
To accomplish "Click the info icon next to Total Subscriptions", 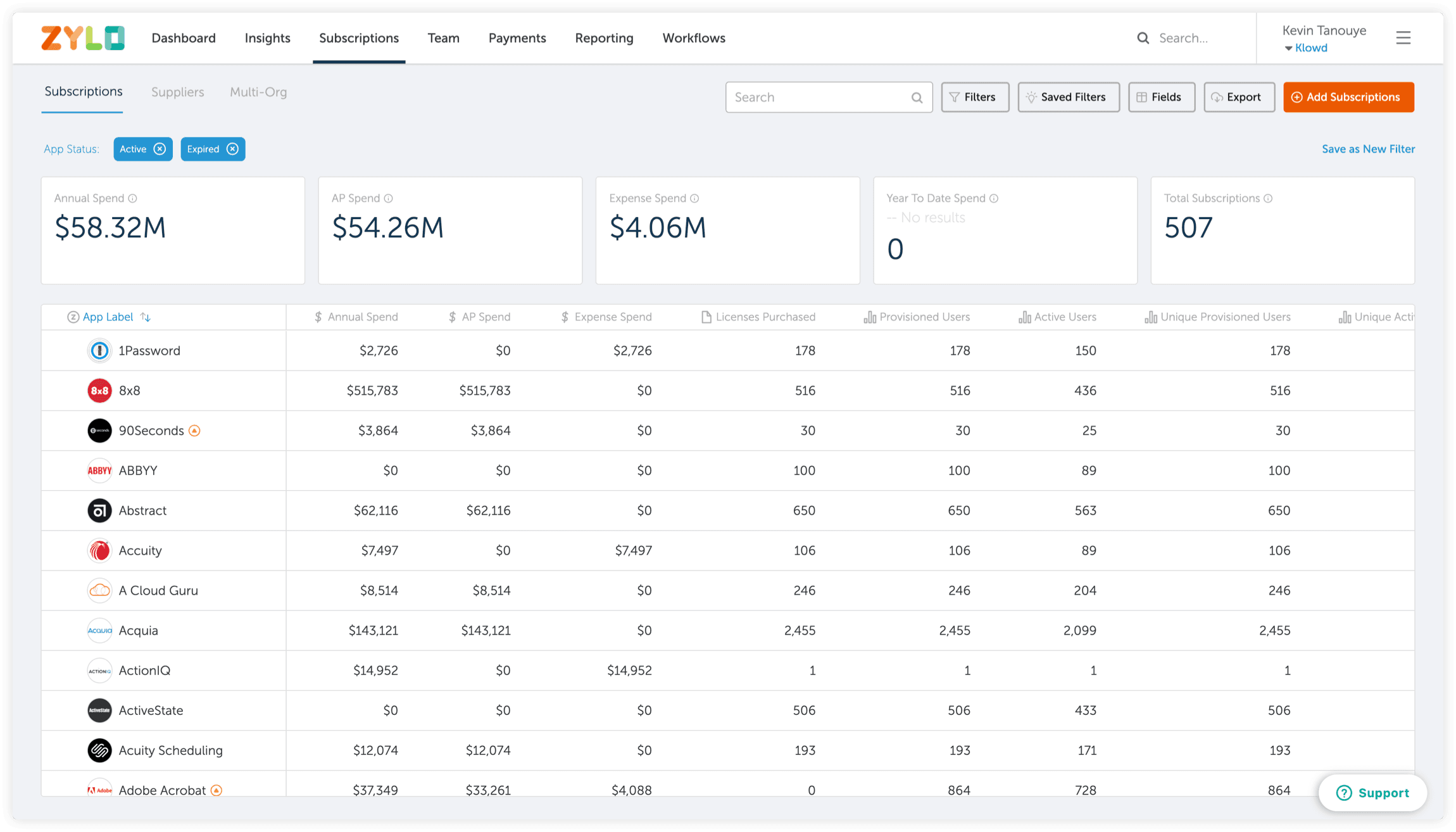I will (1268, 198).
